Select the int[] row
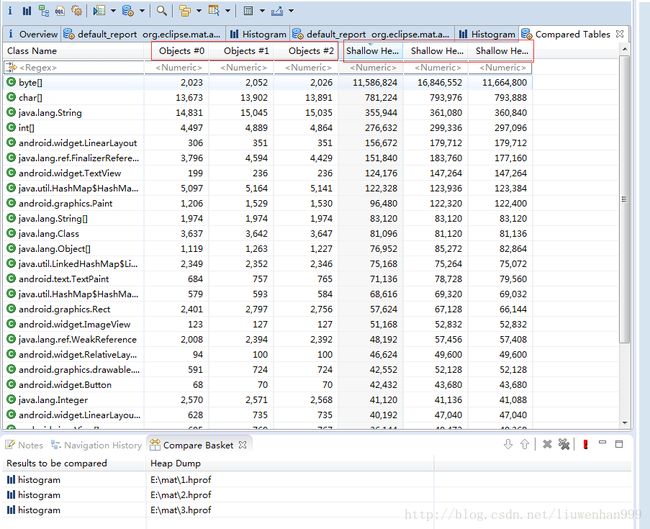Image resolution: width=650 pixels, height=529 pixels. click(x=268, y=128)
